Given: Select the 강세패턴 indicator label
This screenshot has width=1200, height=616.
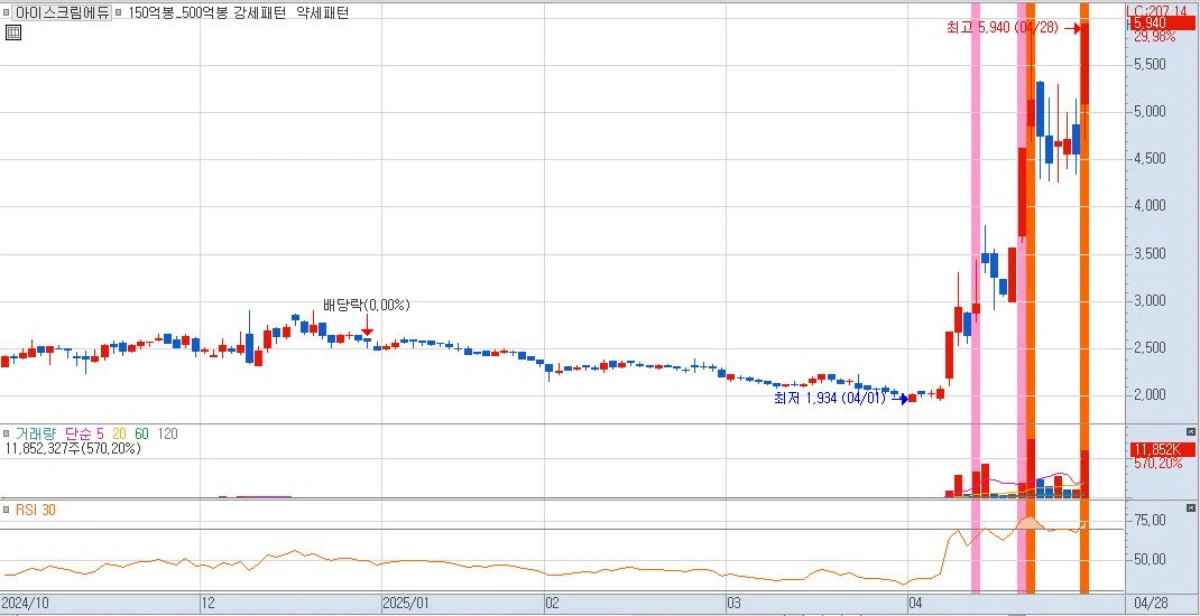Looking at the screenshot, I should [261, 13].
